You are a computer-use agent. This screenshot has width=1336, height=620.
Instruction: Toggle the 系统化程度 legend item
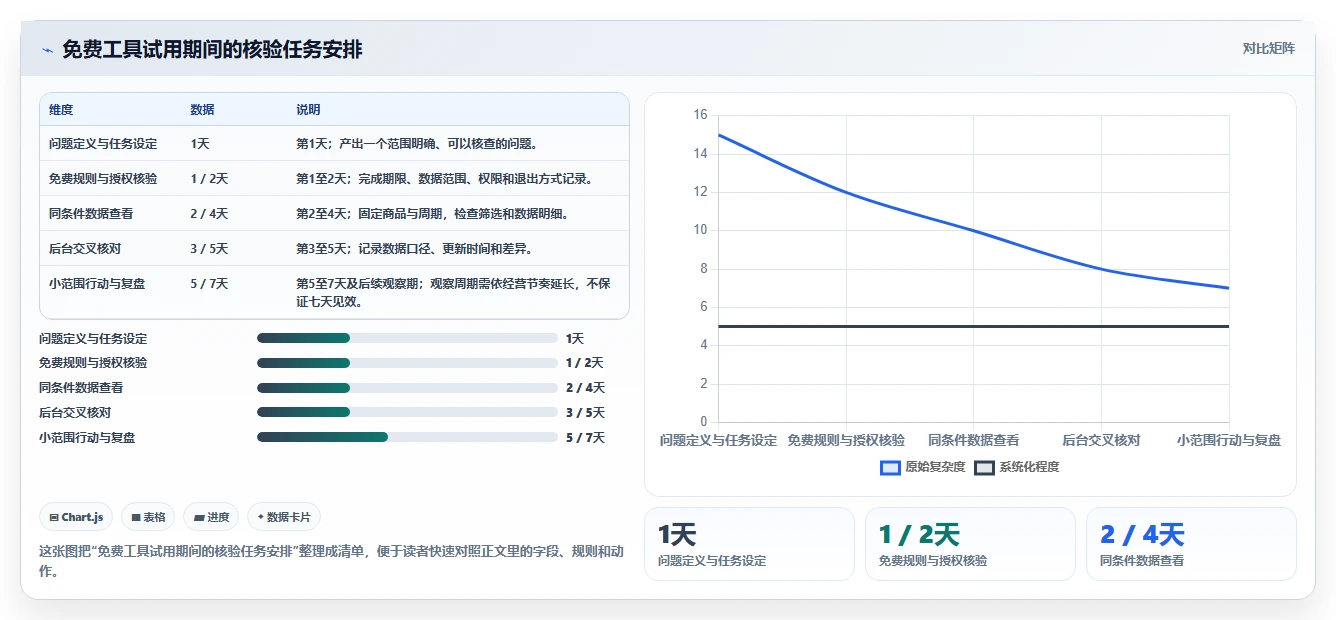coord(1016,467)
